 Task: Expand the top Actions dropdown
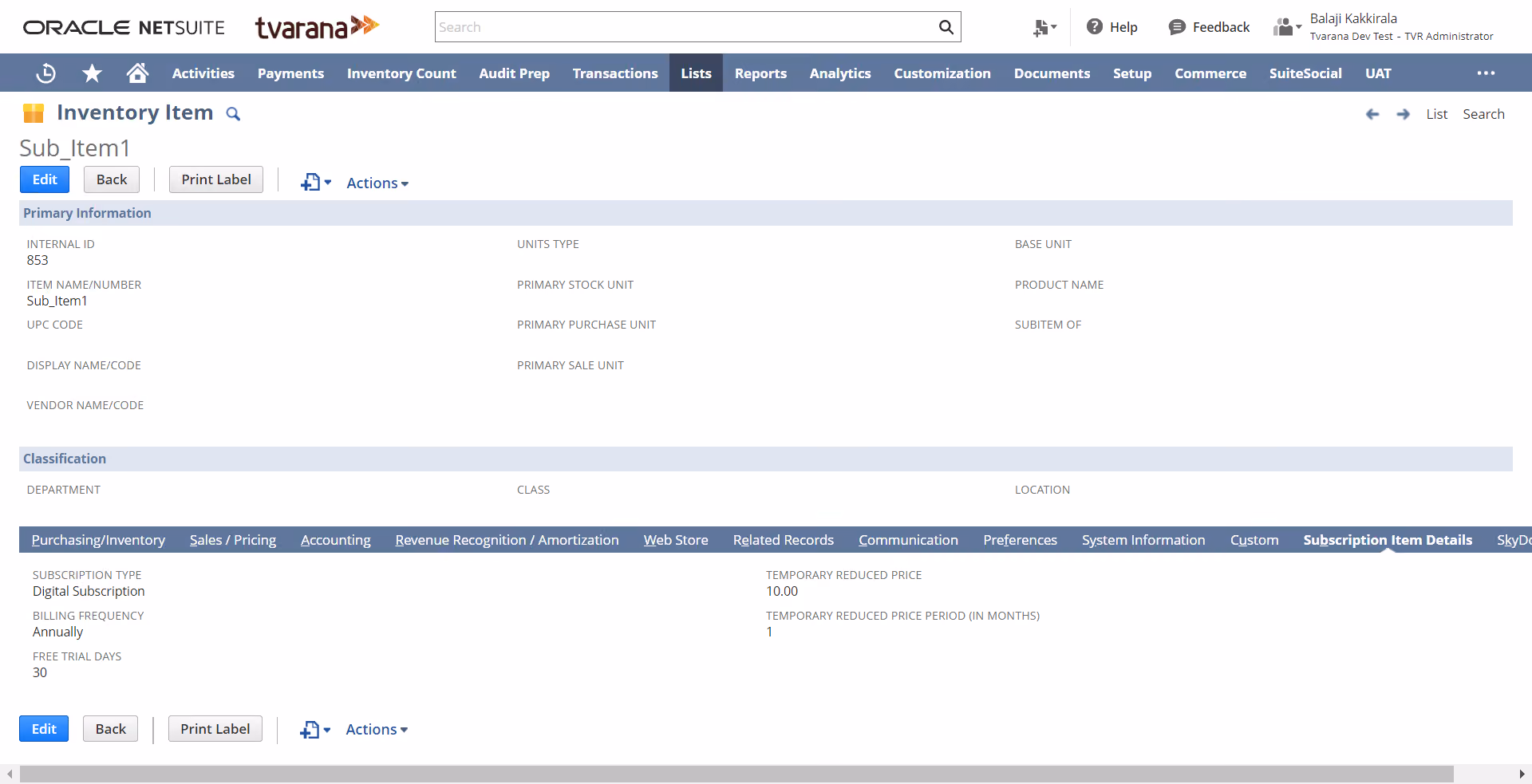click(x=377, y=183)
